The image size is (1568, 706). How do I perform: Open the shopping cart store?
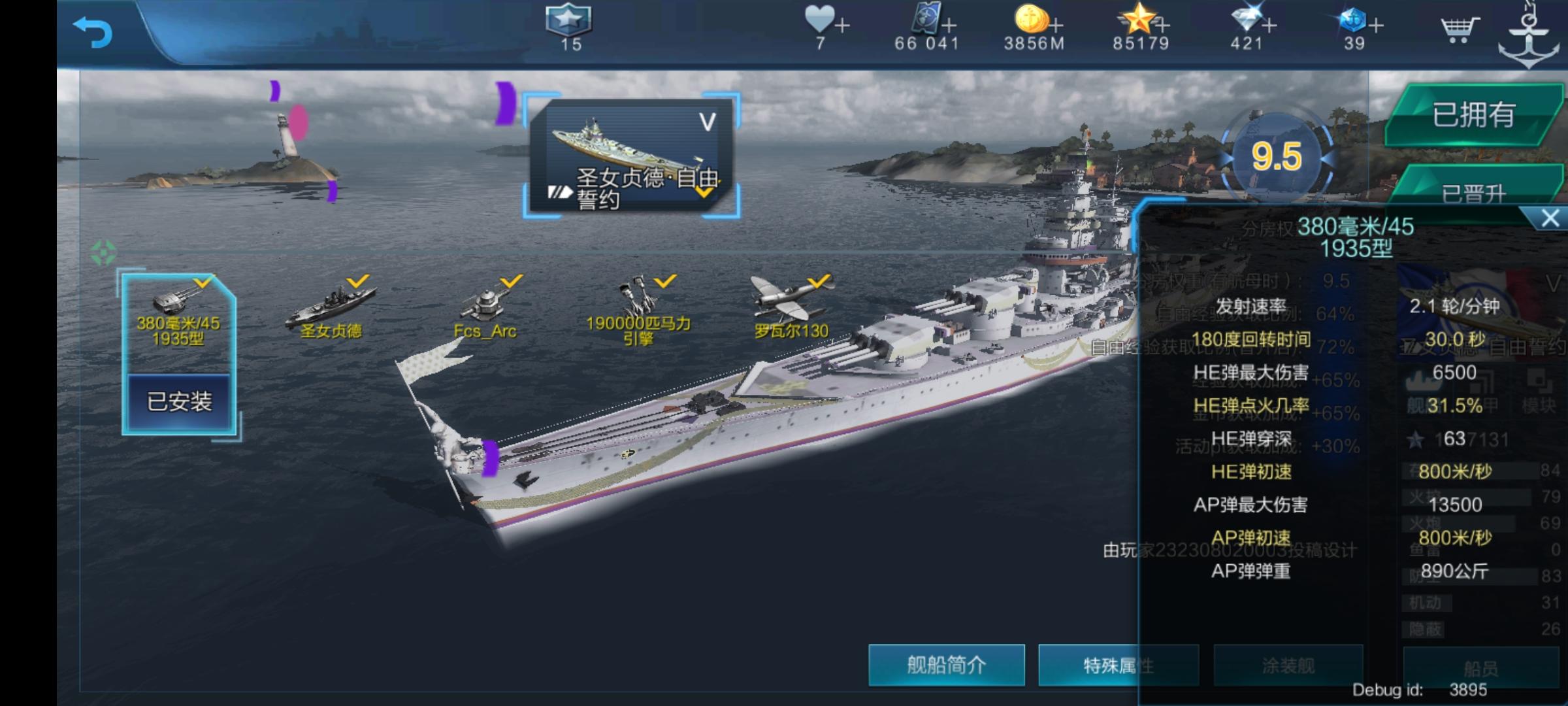pyautogui.click(x=1459, y=29)
